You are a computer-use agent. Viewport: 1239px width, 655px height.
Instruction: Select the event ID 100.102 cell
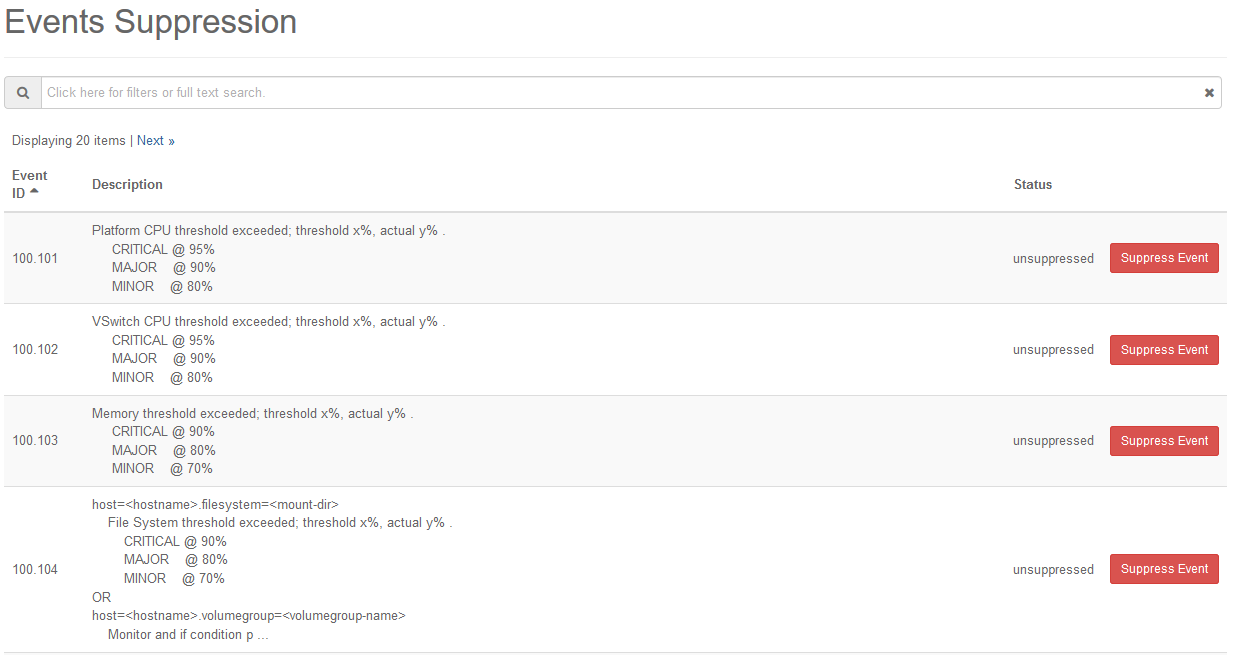tap(35, 350)
